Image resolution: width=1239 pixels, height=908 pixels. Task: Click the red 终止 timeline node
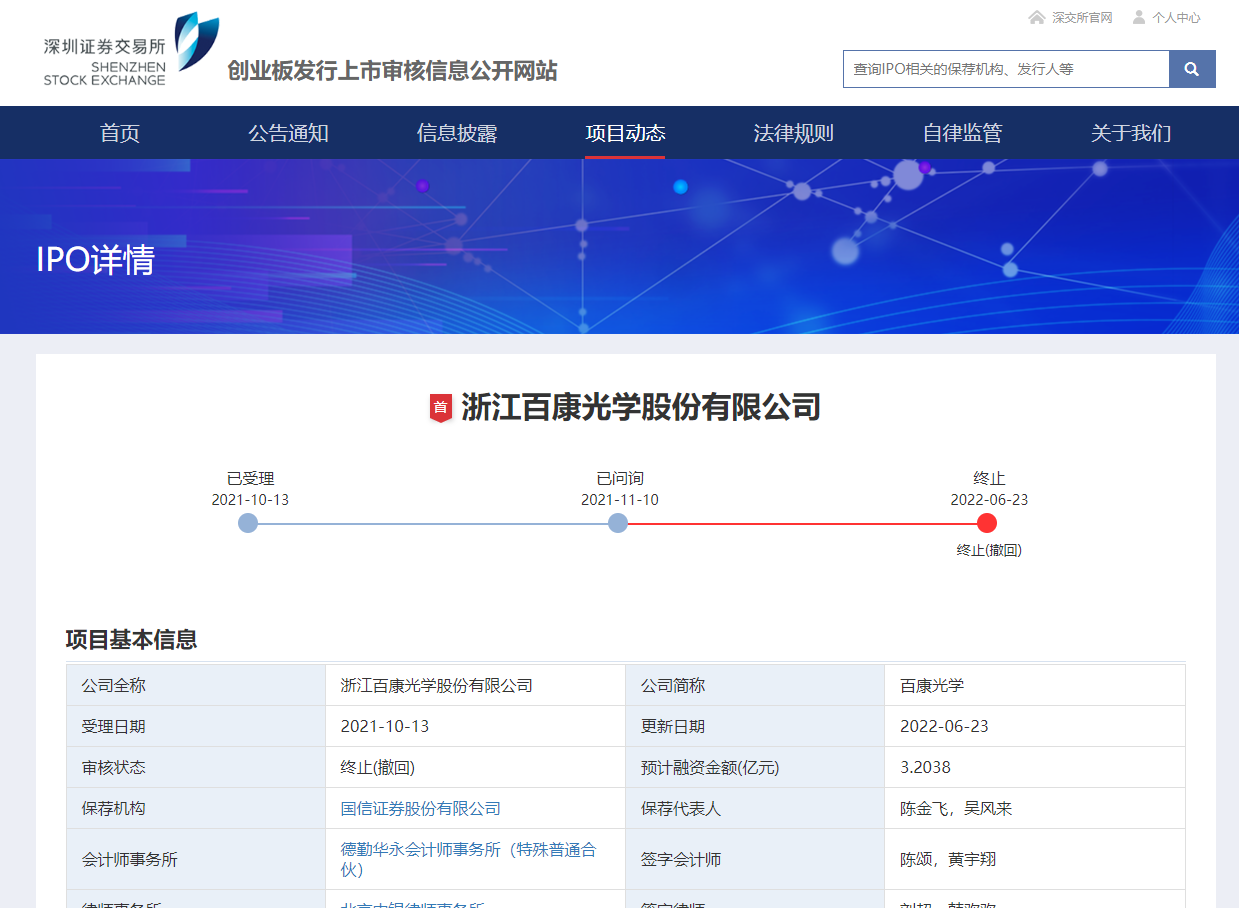pyautogui.click(x=987, y=523)
